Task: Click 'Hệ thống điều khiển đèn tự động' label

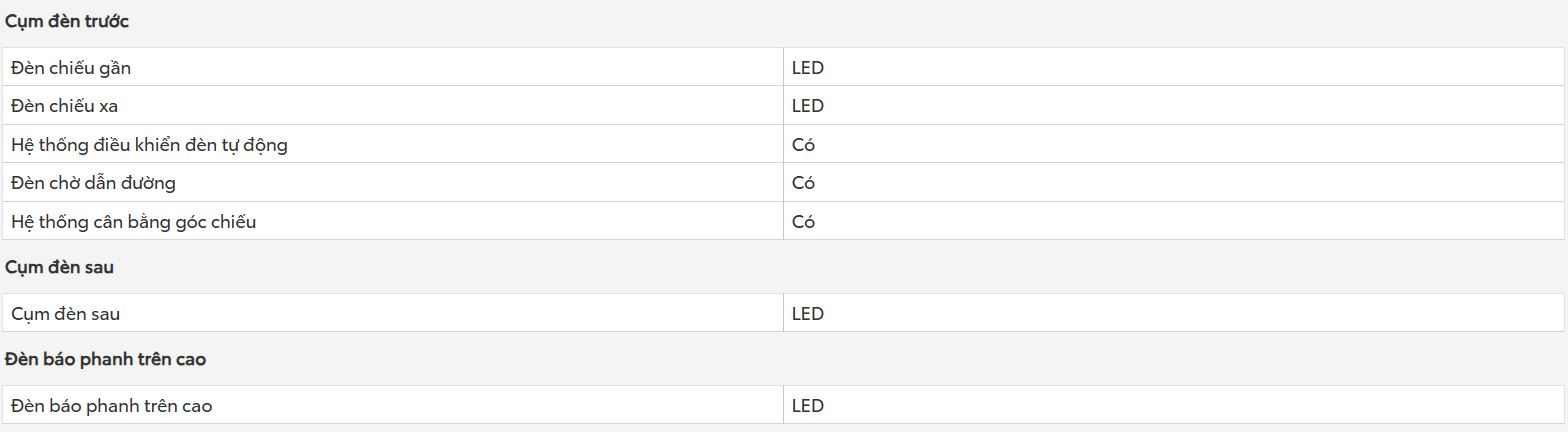Action: pyautogui.click(x=149, y=145)
